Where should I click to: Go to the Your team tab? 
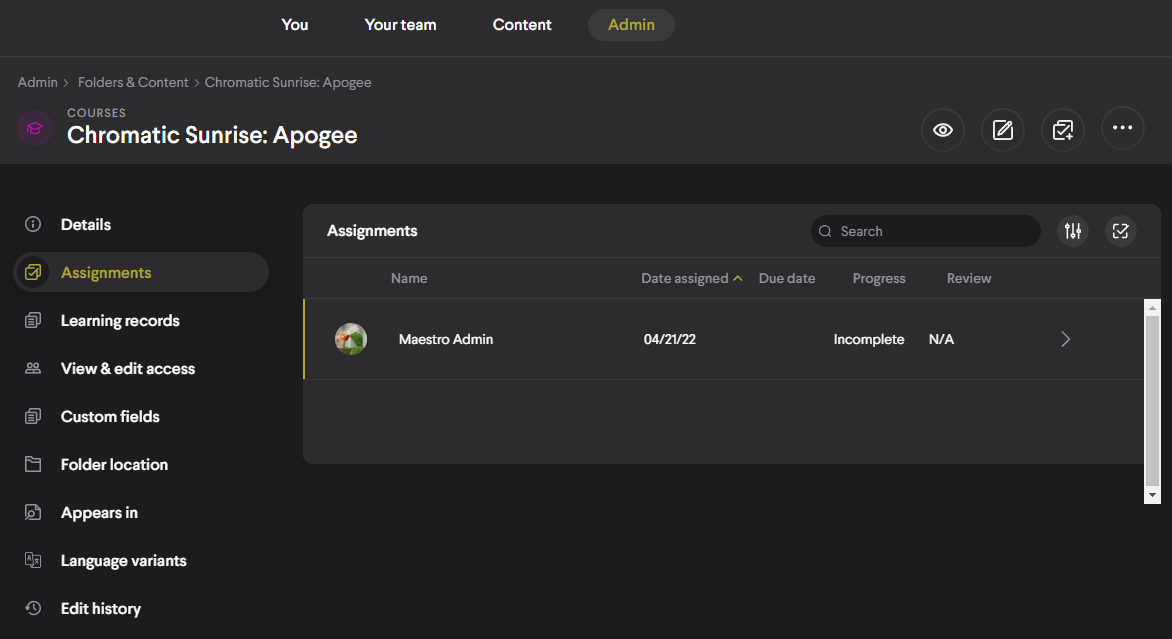tap(400, 25)
